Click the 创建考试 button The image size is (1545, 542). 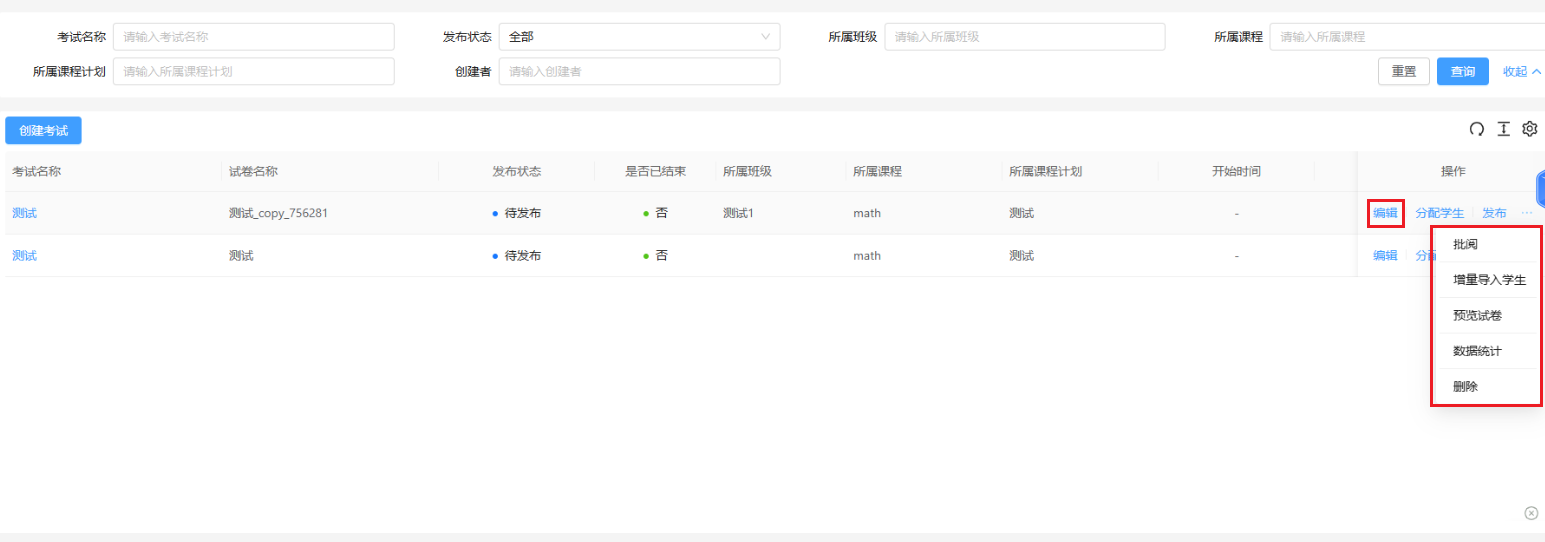click(x=43, y=131)
